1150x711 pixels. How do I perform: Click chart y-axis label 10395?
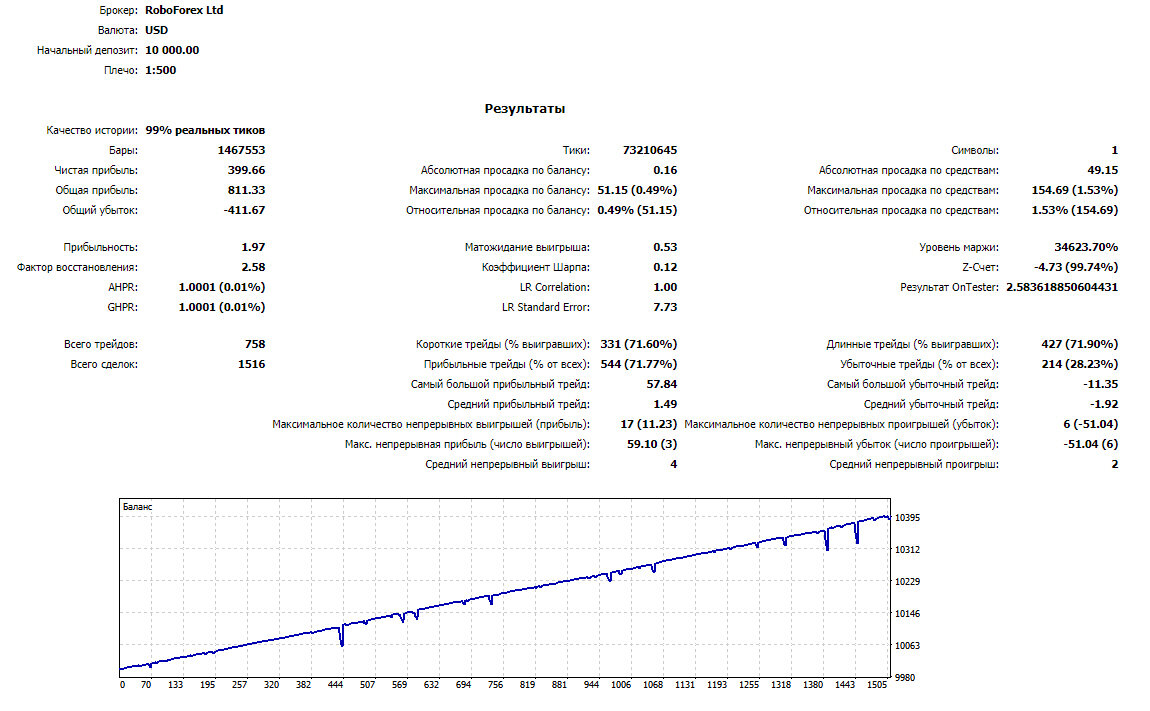pyautogui.click(x=907, y=518)
